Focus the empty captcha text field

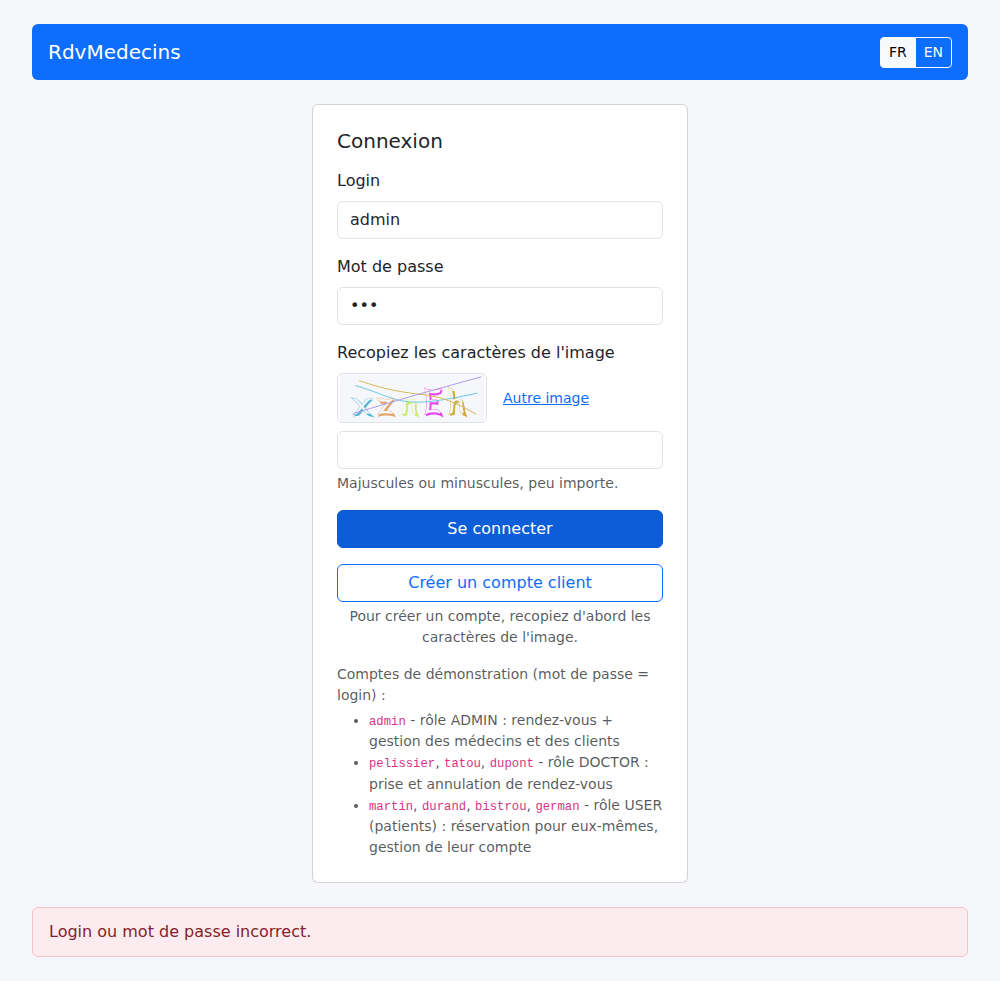tap(500, 450)
